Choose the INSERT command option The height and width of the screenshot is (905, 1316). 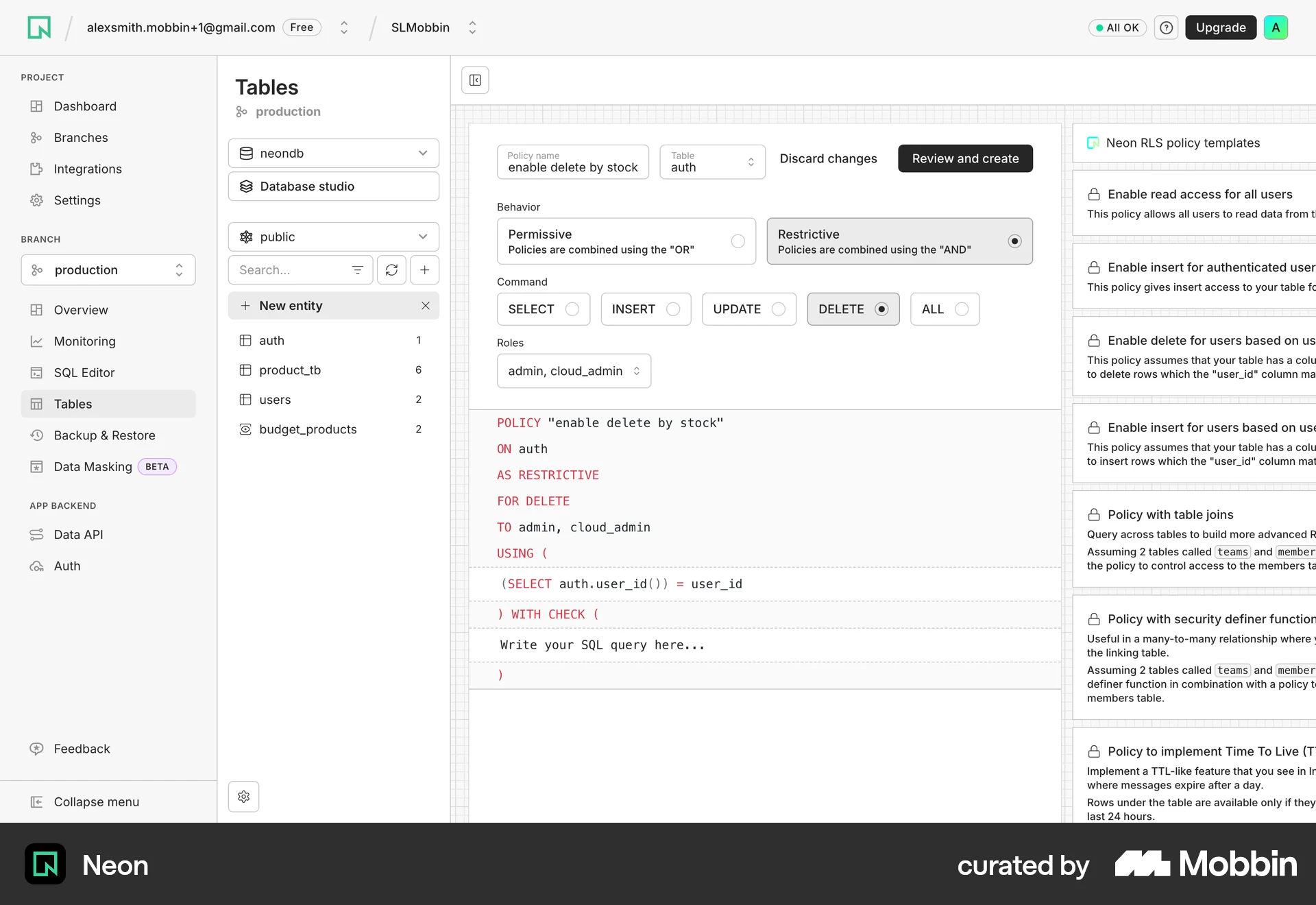[x=646, y=309]
